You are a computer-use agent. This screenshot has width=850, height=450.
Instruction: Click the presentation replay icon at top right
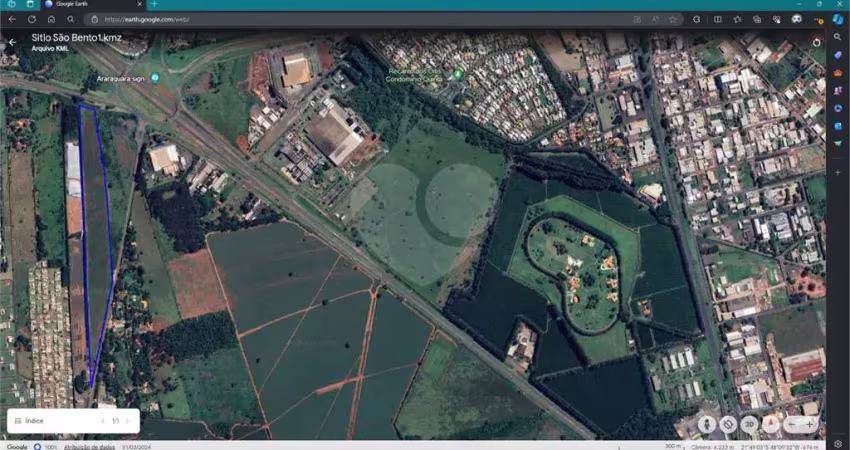point(816,42)
